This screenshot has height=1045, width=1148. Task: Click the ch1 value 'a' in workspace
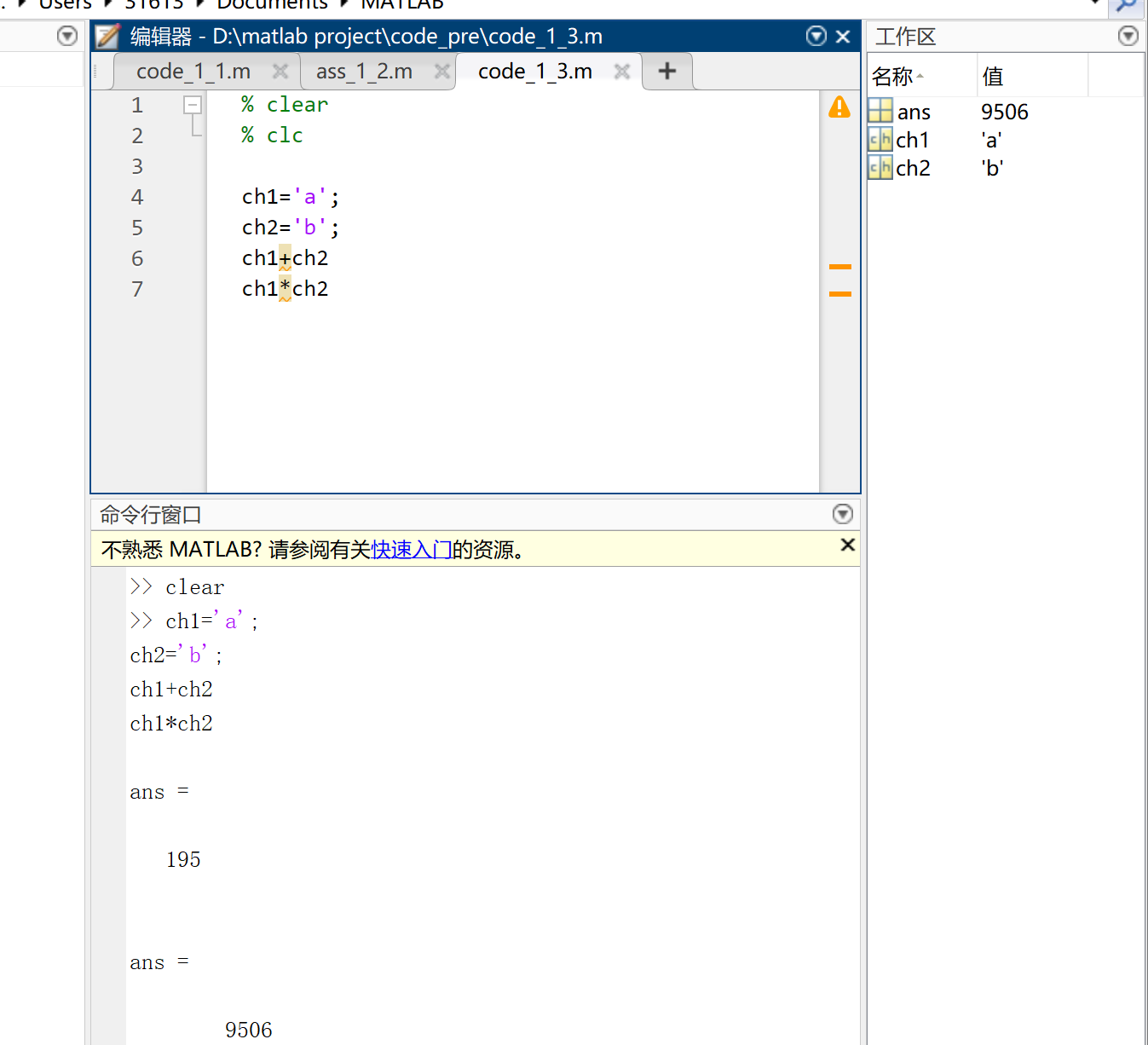coord(991,140)
